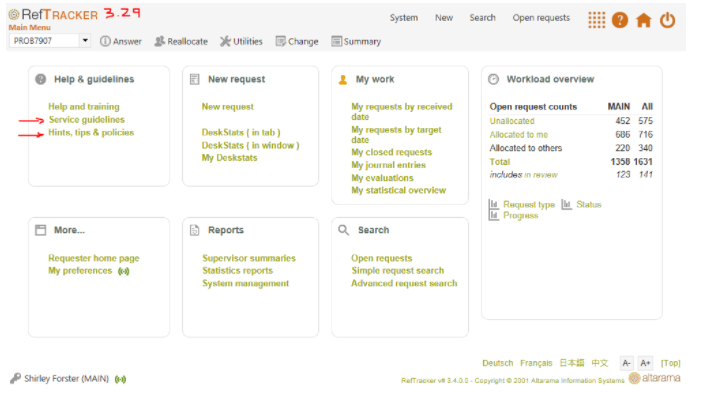Expand the PROB7907 request dropdown arrow
This screenshot has height=397, width=704.
[x=85, y=41]
